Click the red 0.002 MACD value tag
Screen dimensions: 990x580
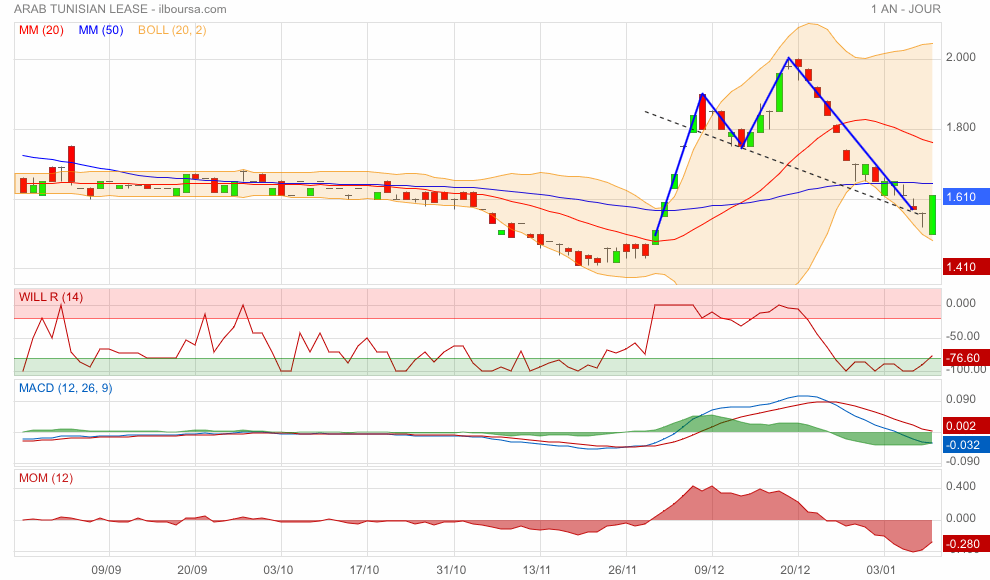coord(965,425)
